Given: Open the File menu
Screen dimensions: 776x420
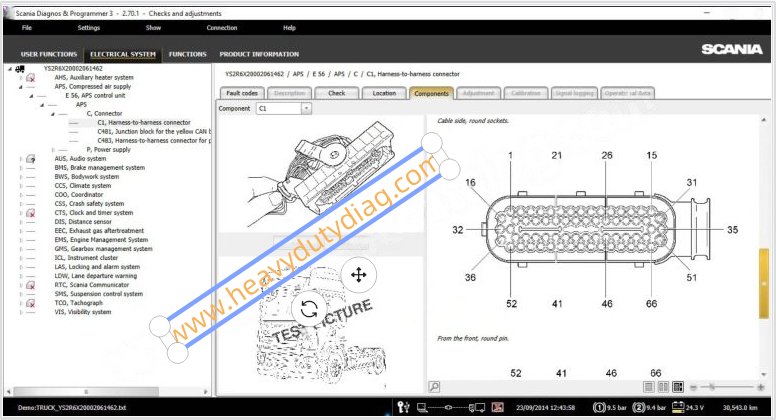Looking at the screenshot, I should [x=27, y=28].
